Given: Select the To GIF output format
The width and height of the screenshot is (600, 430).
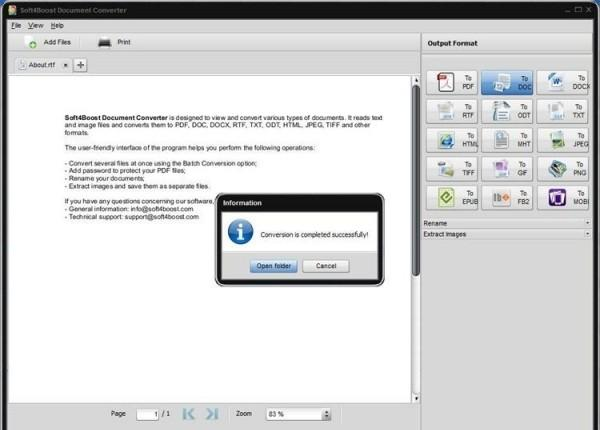Looking at the screenshot, I should coord(507,169).
